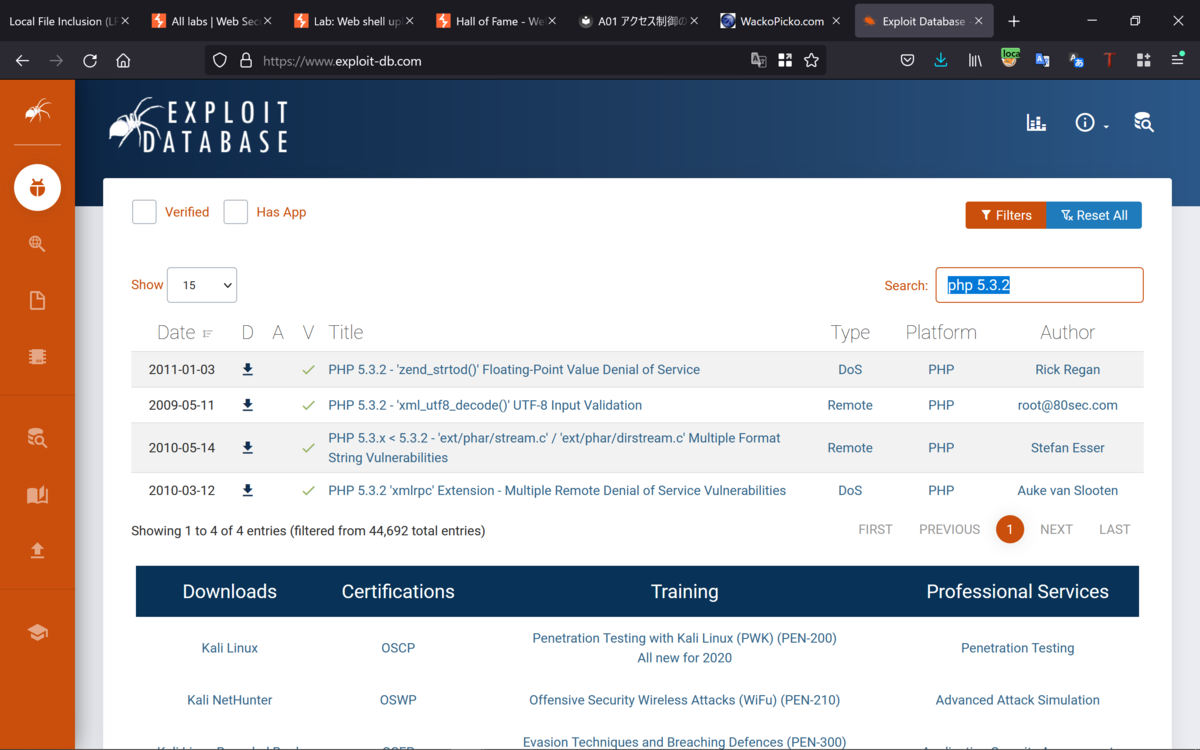Click the Search input field with php 5.3.2

coord(1039,285)
